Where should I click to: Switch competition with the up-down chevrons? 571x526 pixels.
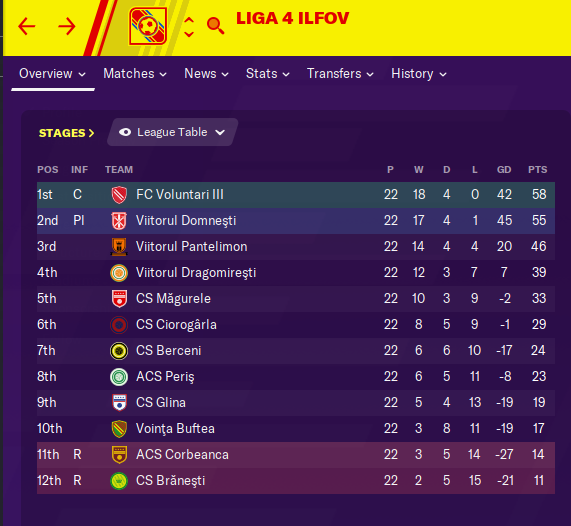click(189, 27)
